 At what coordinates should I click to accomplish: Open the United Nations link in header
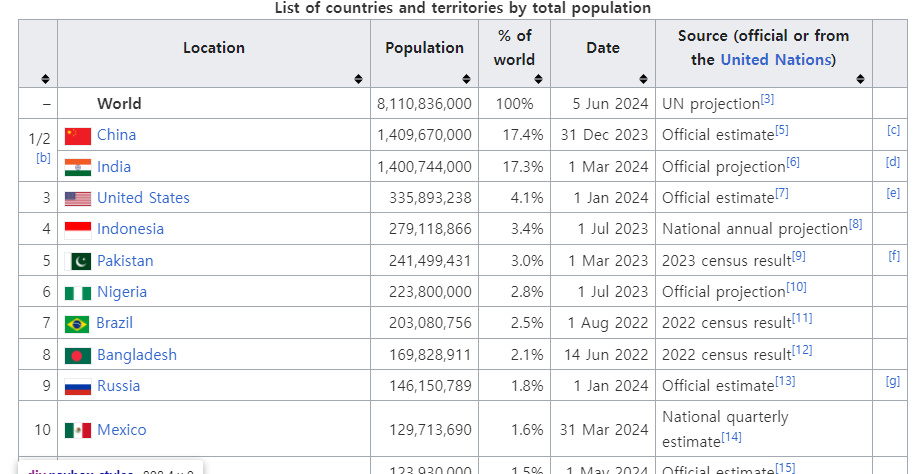click(775, 59)
